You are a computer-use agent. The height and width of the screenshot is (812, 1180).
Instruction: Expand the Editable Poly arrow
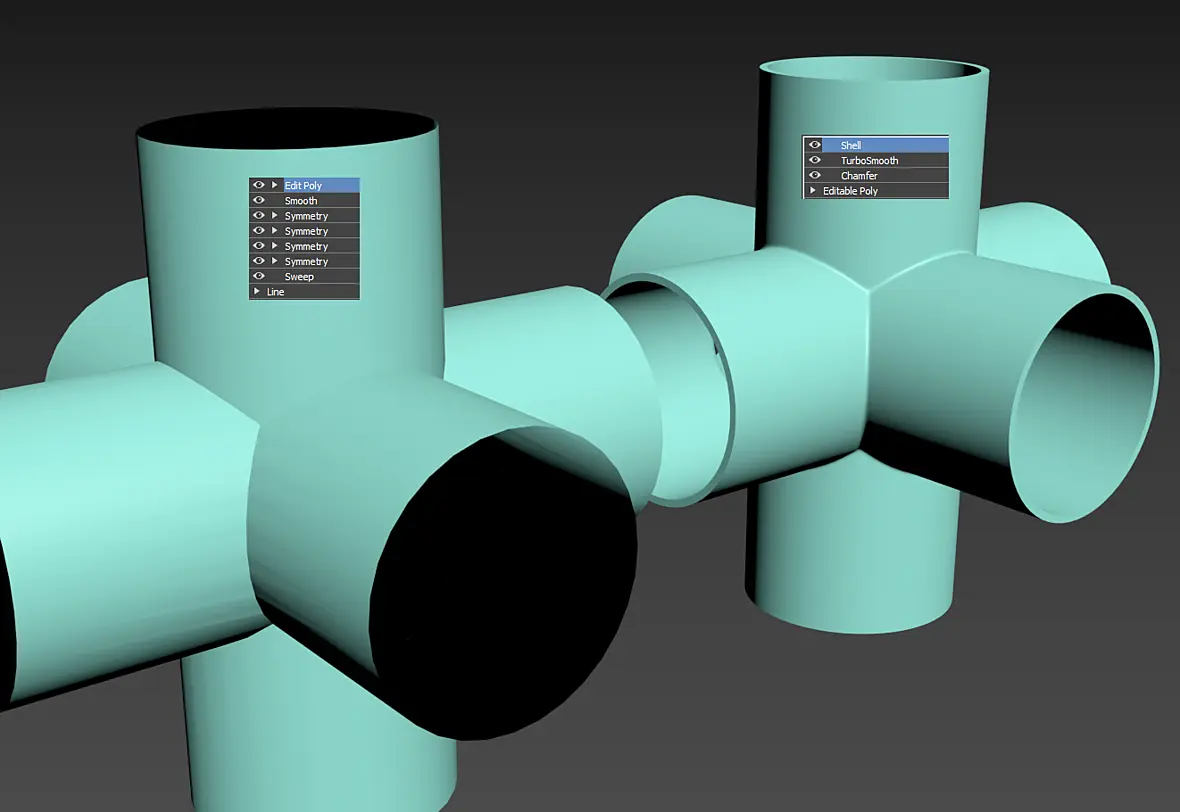(x=812, y=190)
